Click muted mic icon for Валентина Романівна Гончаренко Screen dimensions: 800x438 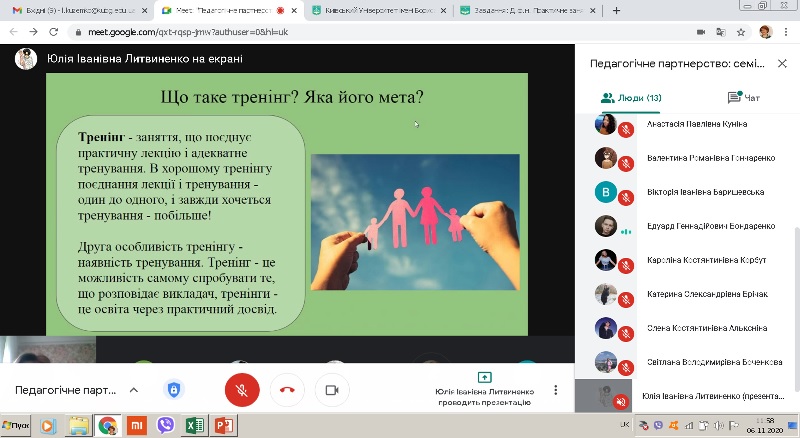tap(626, 164)
